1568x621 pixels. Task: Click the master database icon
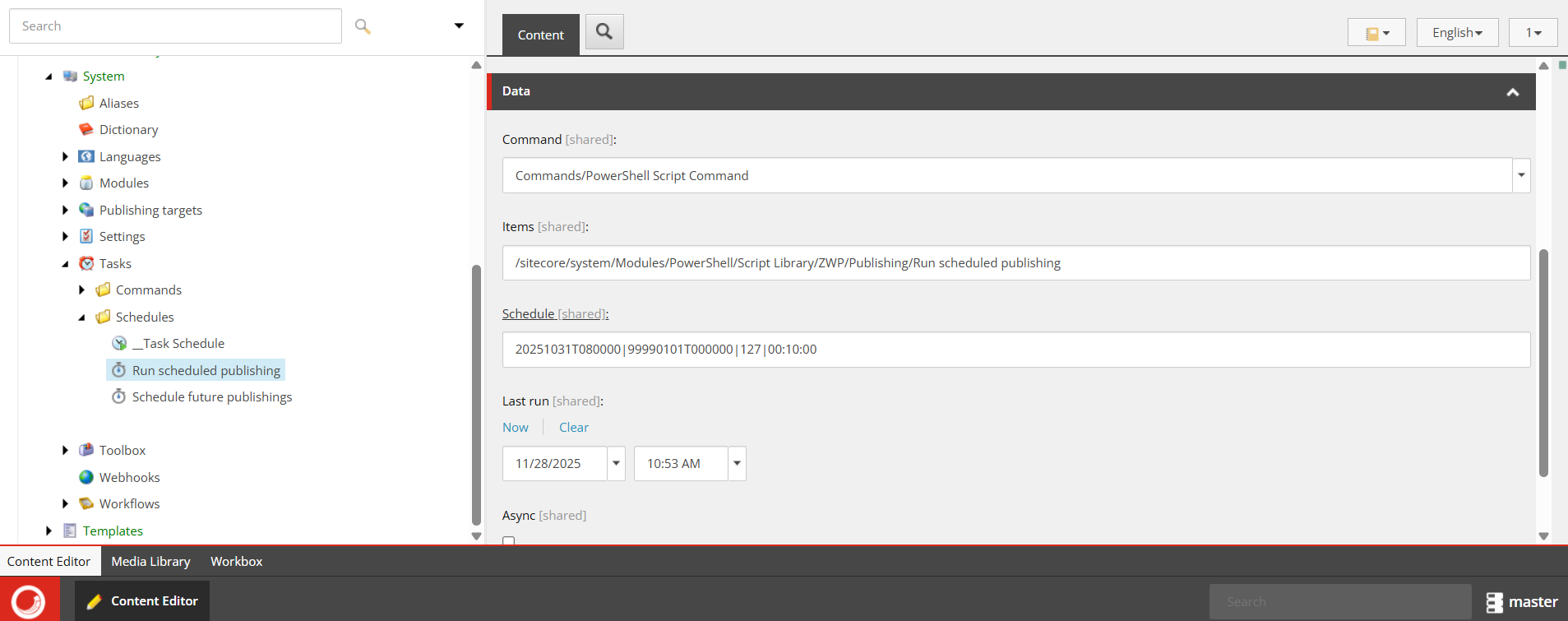pyautogui.click(x=1494, y=602)
